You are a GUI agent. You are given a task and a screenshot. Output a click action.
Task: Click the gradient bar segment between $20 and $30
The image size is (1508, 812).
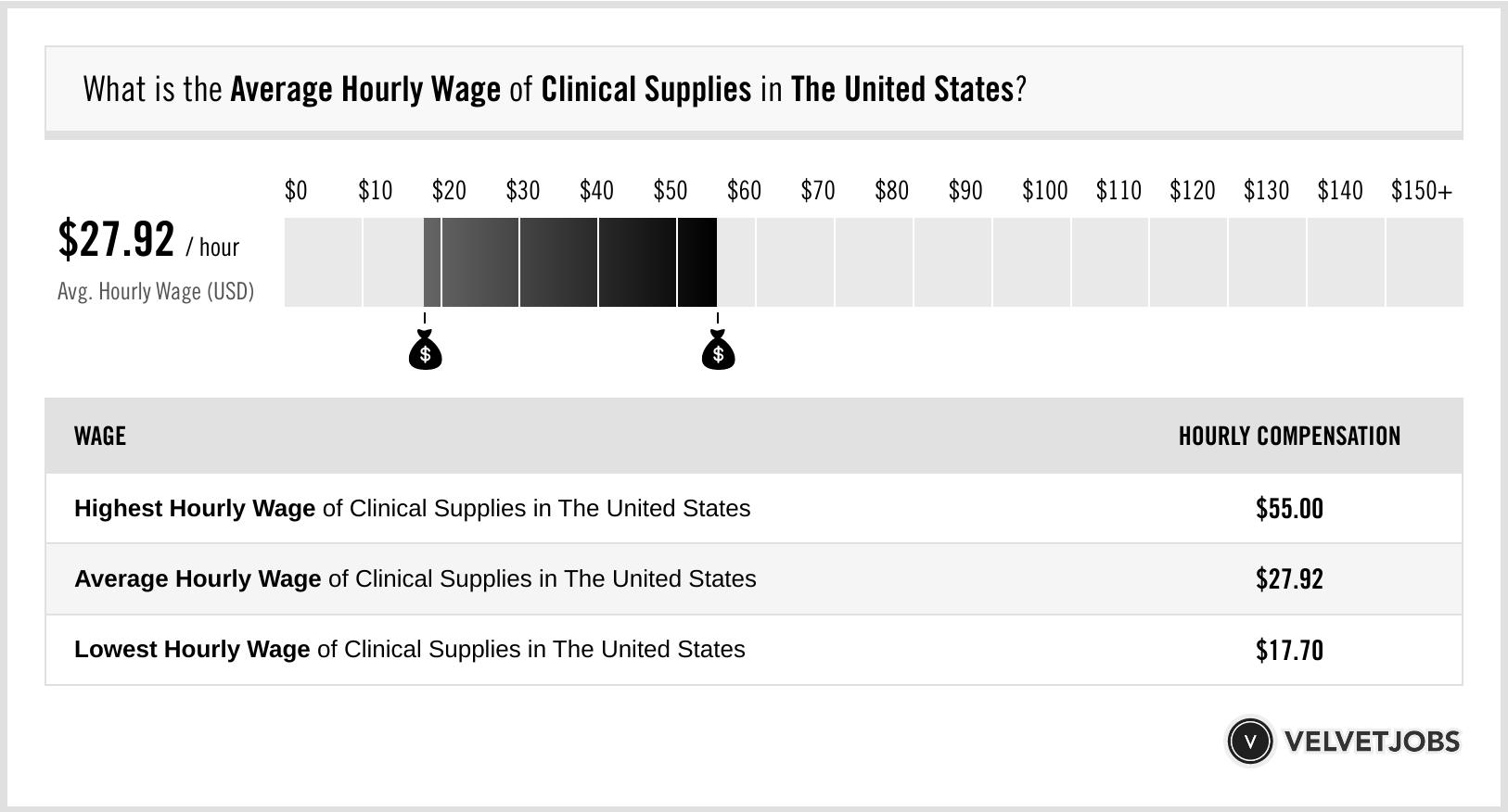pyautogui.click(x=479, y=262)
